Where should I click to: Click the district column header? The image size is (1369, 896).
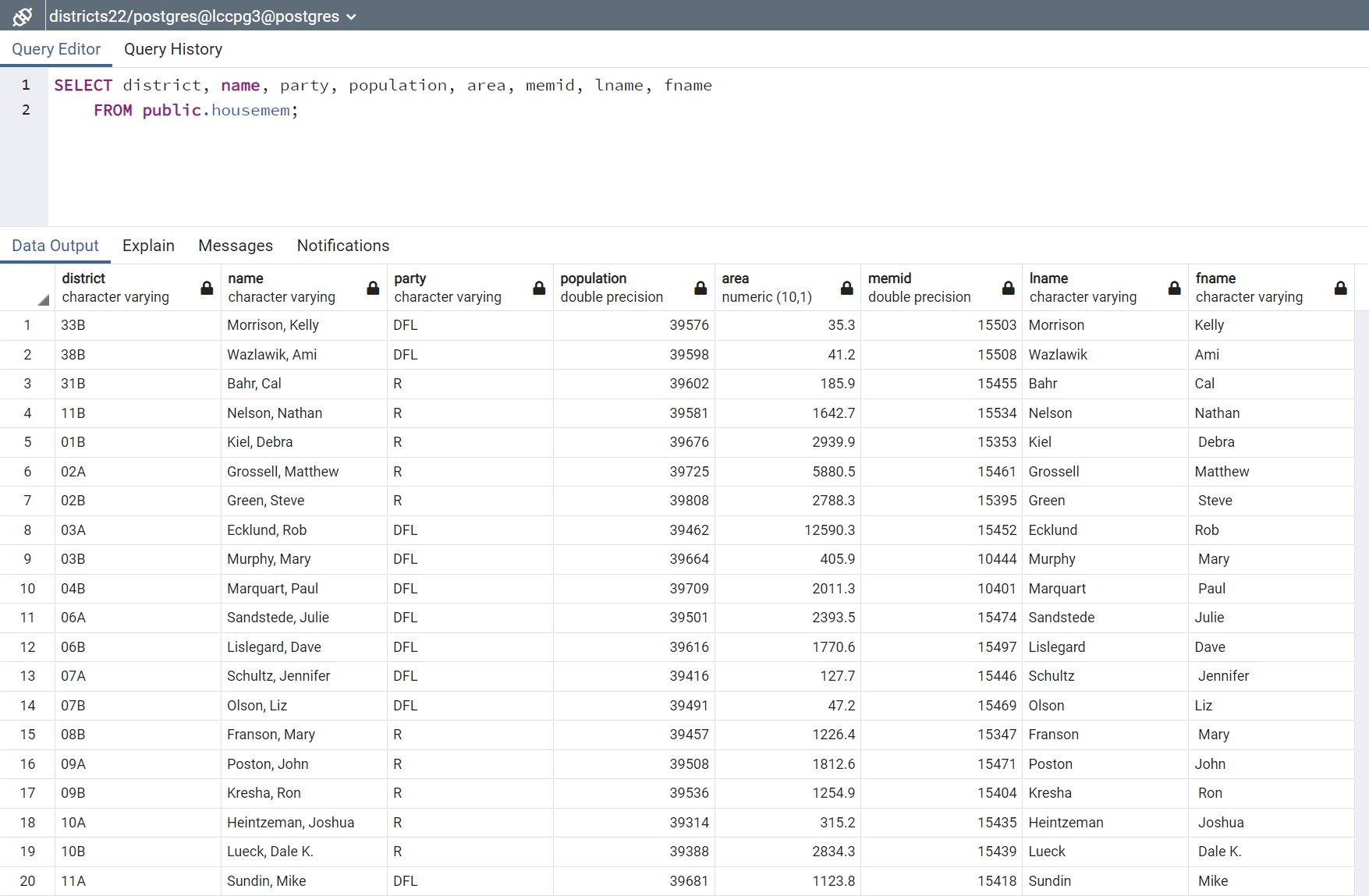pos(117,288)
